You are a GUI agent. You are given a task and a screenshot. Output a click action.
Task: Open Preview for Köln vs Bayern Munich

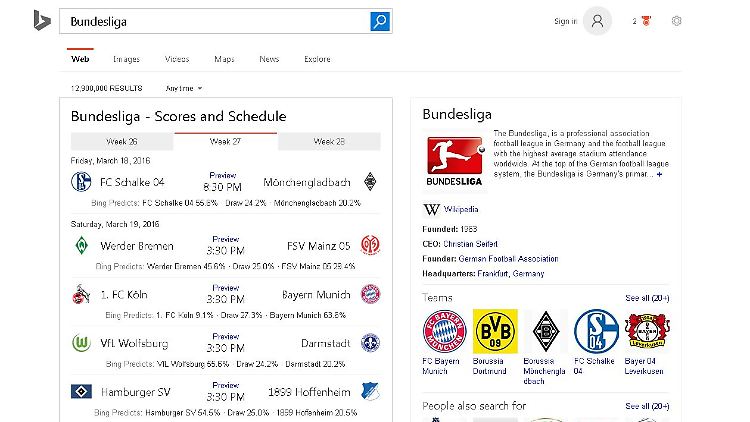226,288
